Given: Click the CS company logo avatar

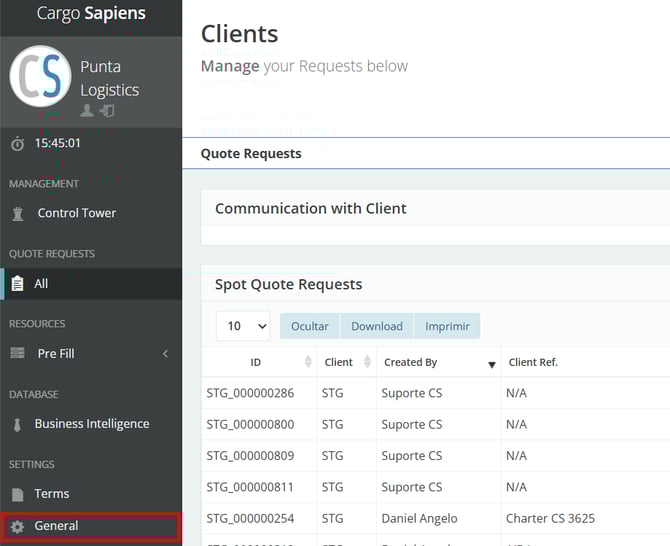Looking at the screenshot, I should 41,77.
